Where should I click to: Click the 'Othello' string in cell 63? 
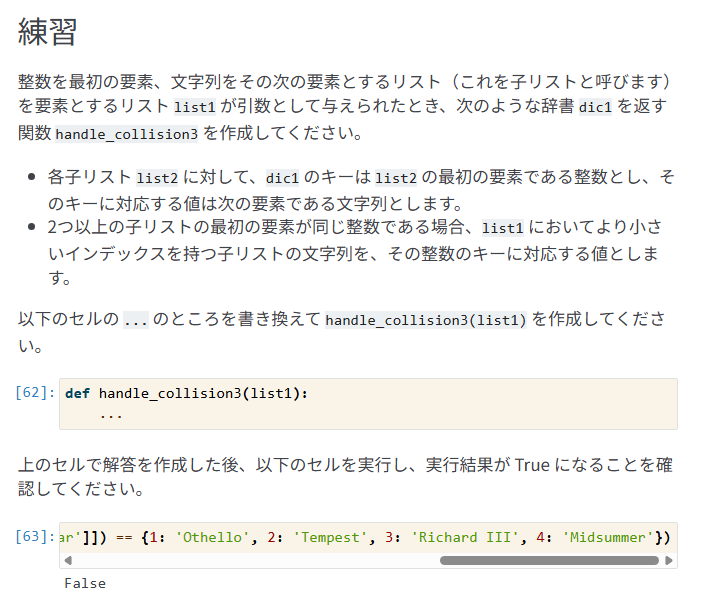210,537
